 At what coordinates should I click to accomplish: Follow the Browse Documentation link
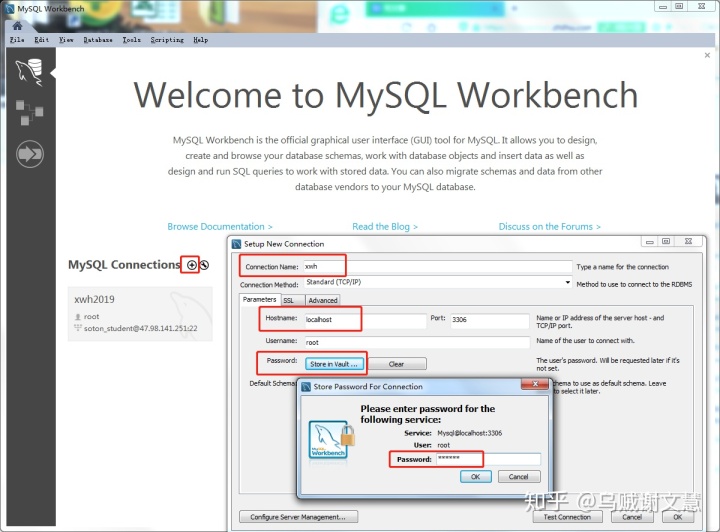[220, 227]
